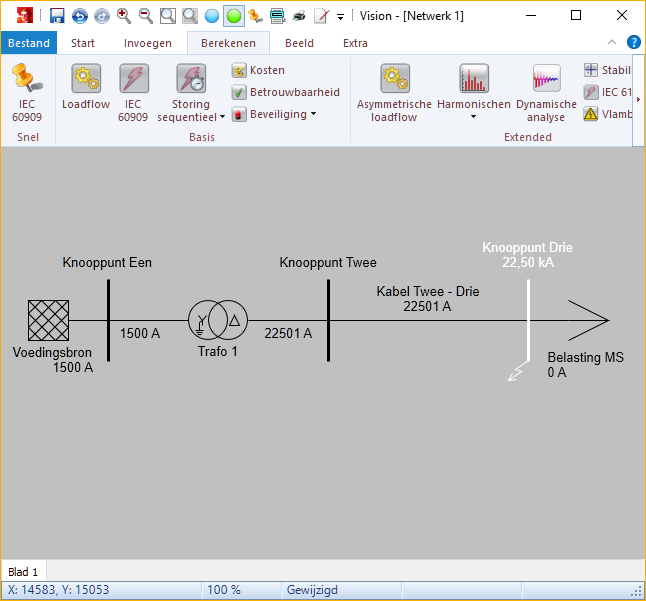Image resolution: width=646 pixels, height=601 pixels.
Task: Toggle the blue circle mode button
Action: (x=212, y=16)
